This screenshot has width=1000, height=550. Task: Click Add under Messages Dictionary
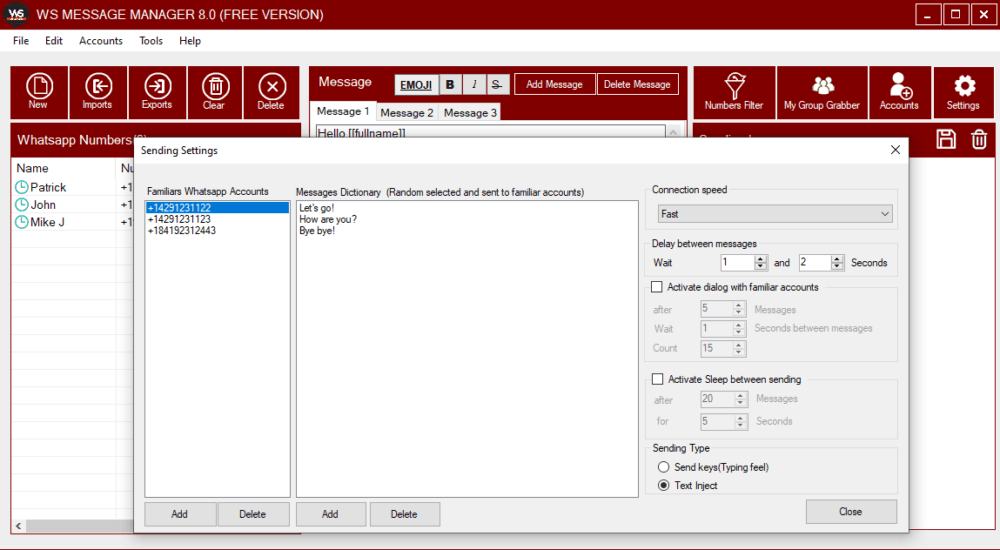click(330, 514)
